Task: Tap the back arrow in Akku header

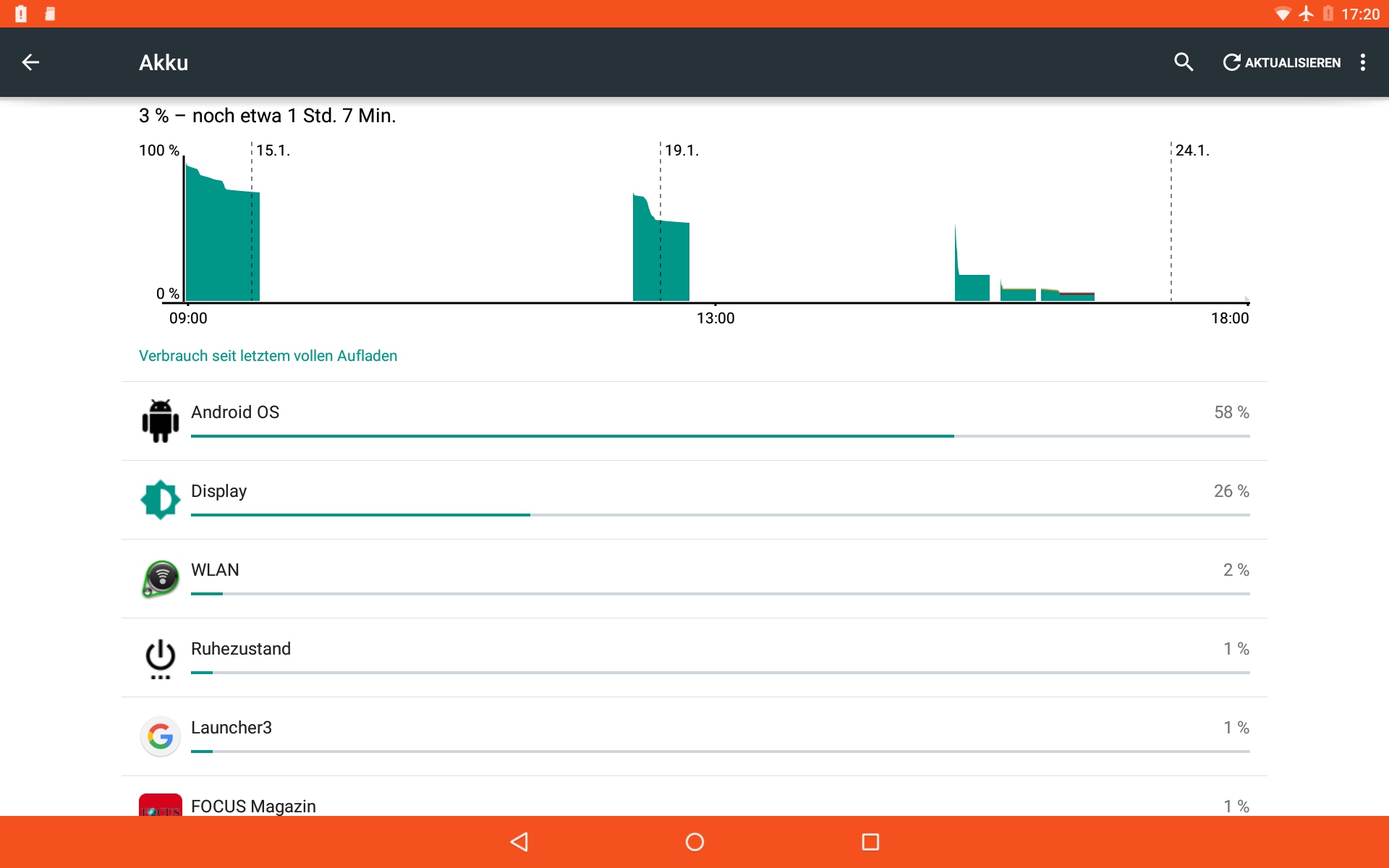Action: pyautogui.click(x=30, y=63)
